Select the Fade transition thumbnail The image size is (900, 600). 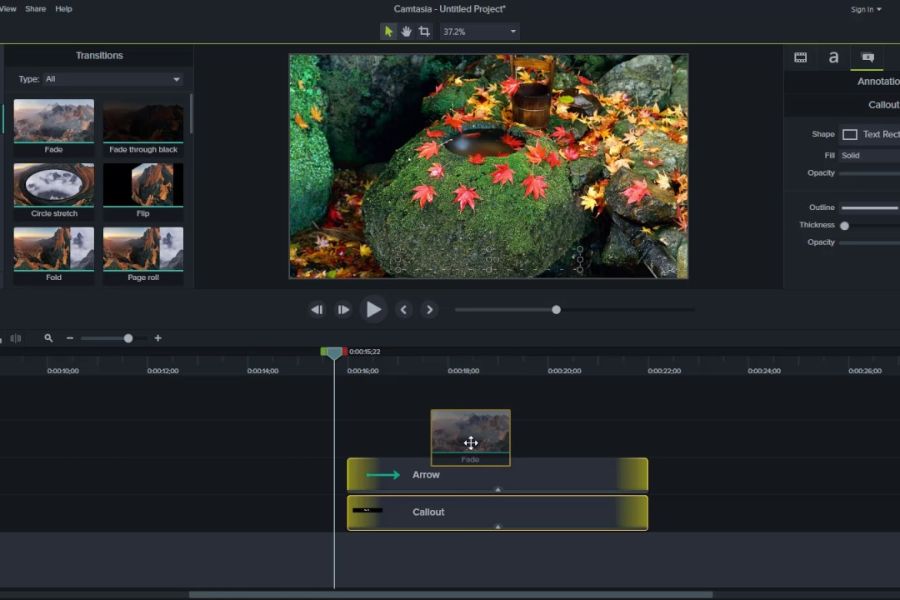54,121
